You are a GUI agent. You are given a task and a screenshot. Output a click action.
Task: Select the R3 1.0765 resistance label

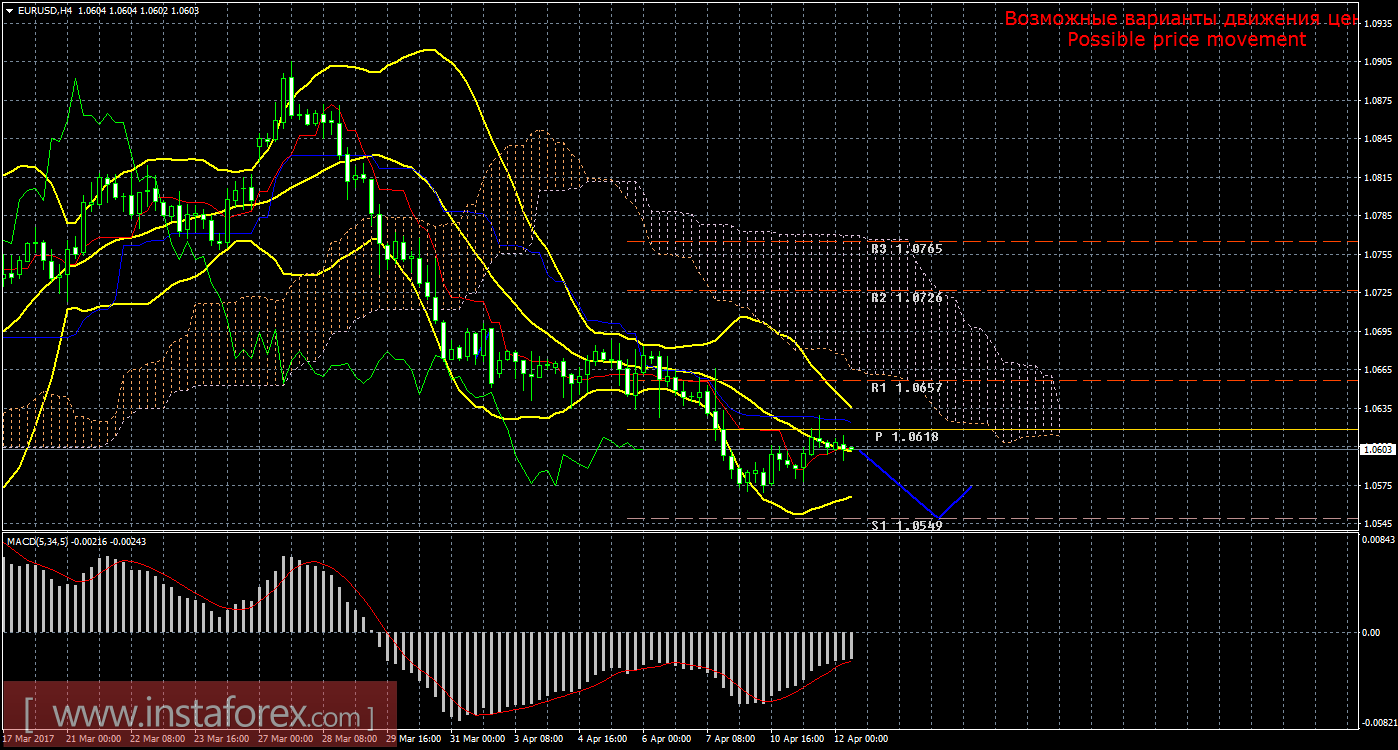click(x=906, y=248)
